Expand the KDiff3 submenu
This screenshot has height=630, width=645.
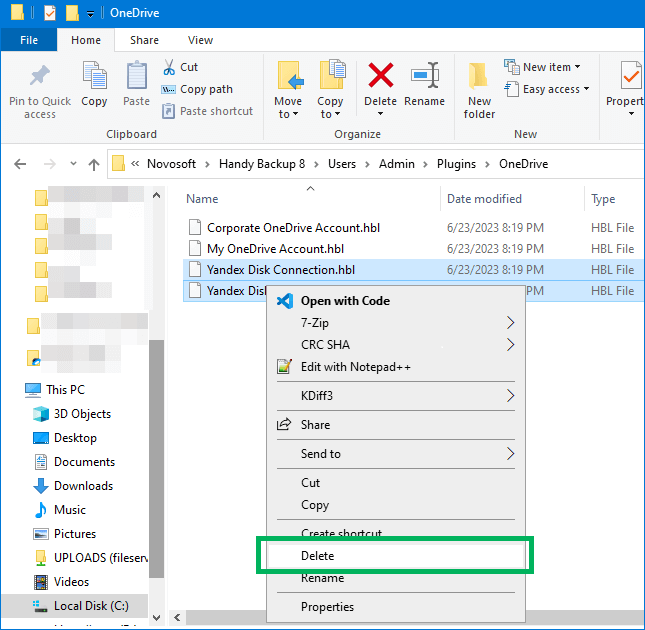tap(510, 396)
